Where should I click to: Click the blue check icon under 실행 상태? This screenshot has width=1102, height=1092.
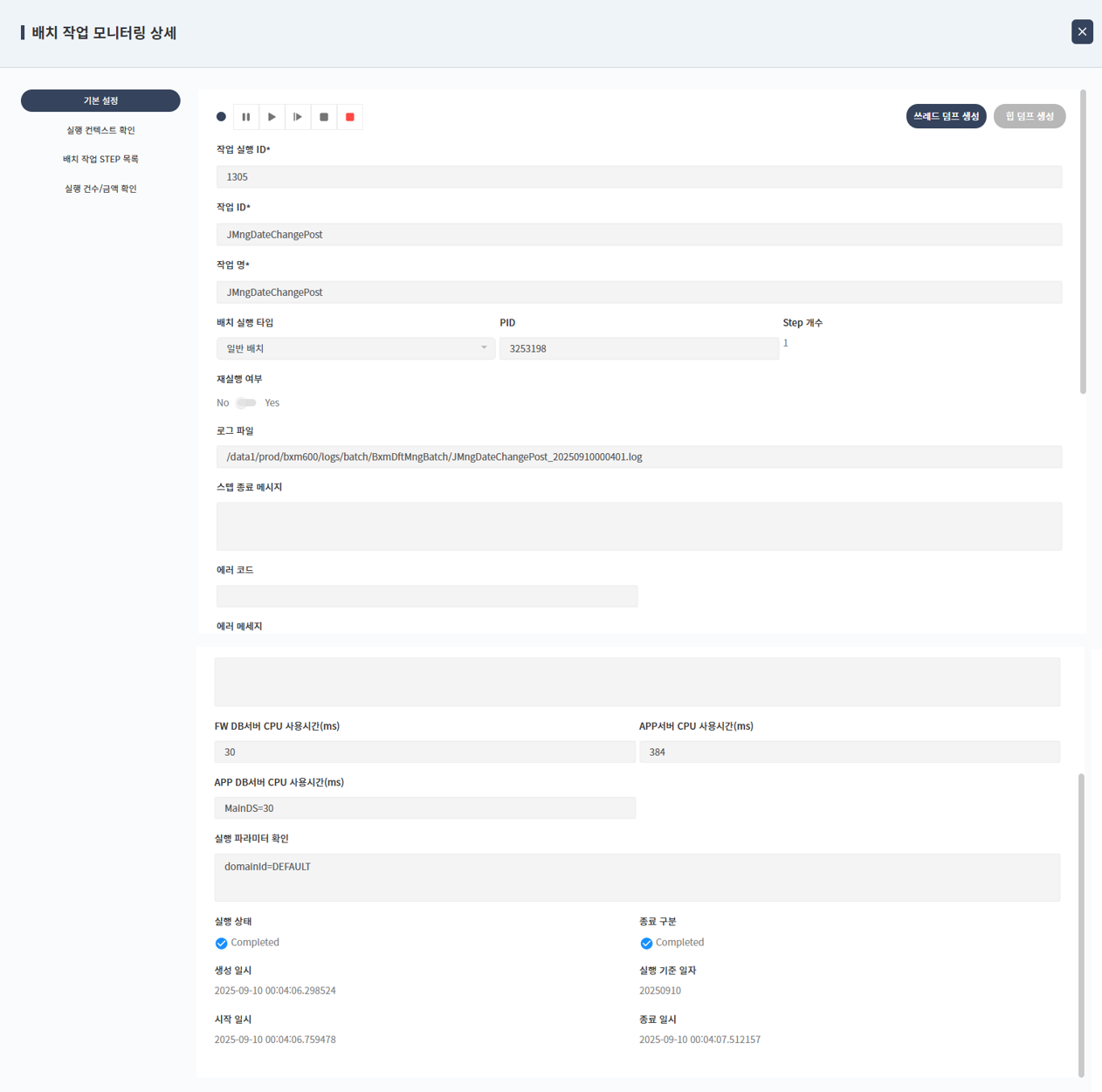click(221, 944)
